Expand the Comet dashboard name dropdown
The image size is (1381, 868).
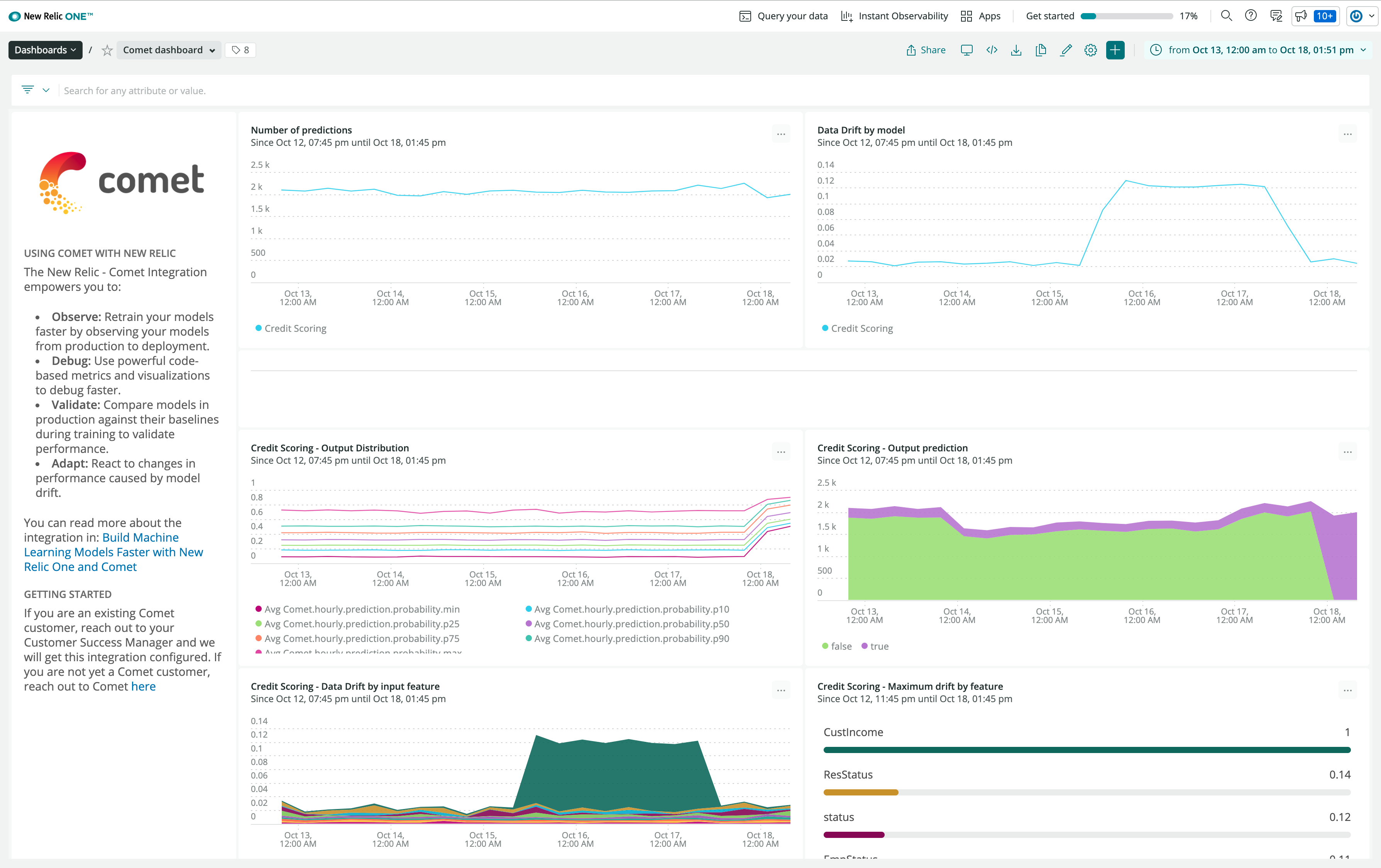click(169, 50)
